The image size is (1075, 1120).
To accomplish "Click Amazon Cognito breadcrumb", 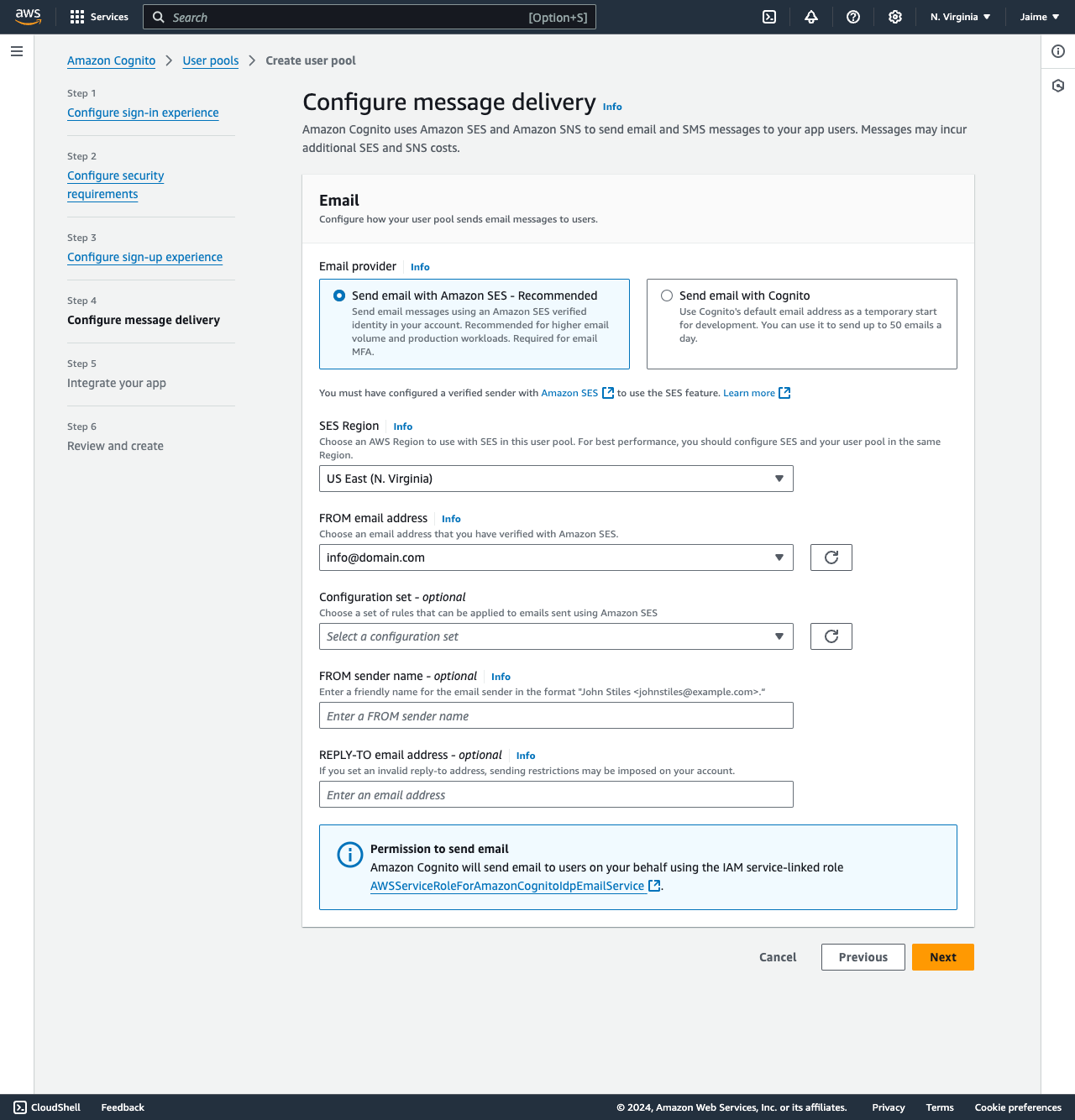I will 111,60.
